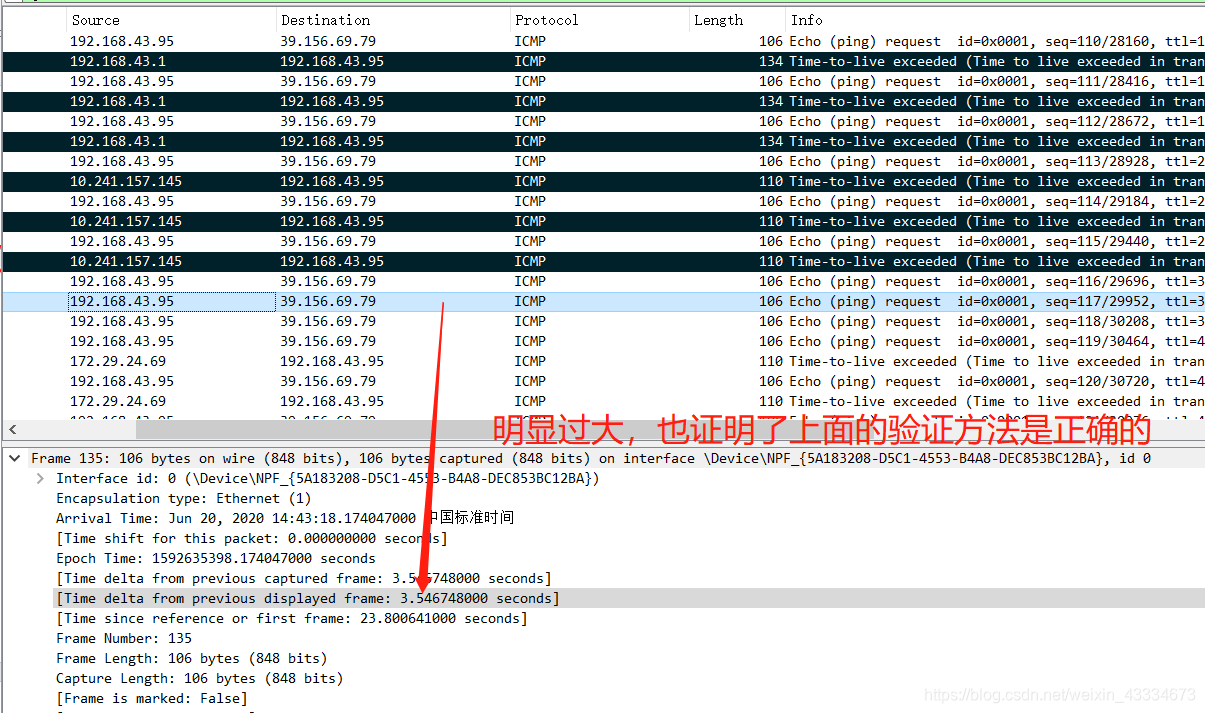Select the Encapsulation type: Ethernet (1) line

point(183,498)
